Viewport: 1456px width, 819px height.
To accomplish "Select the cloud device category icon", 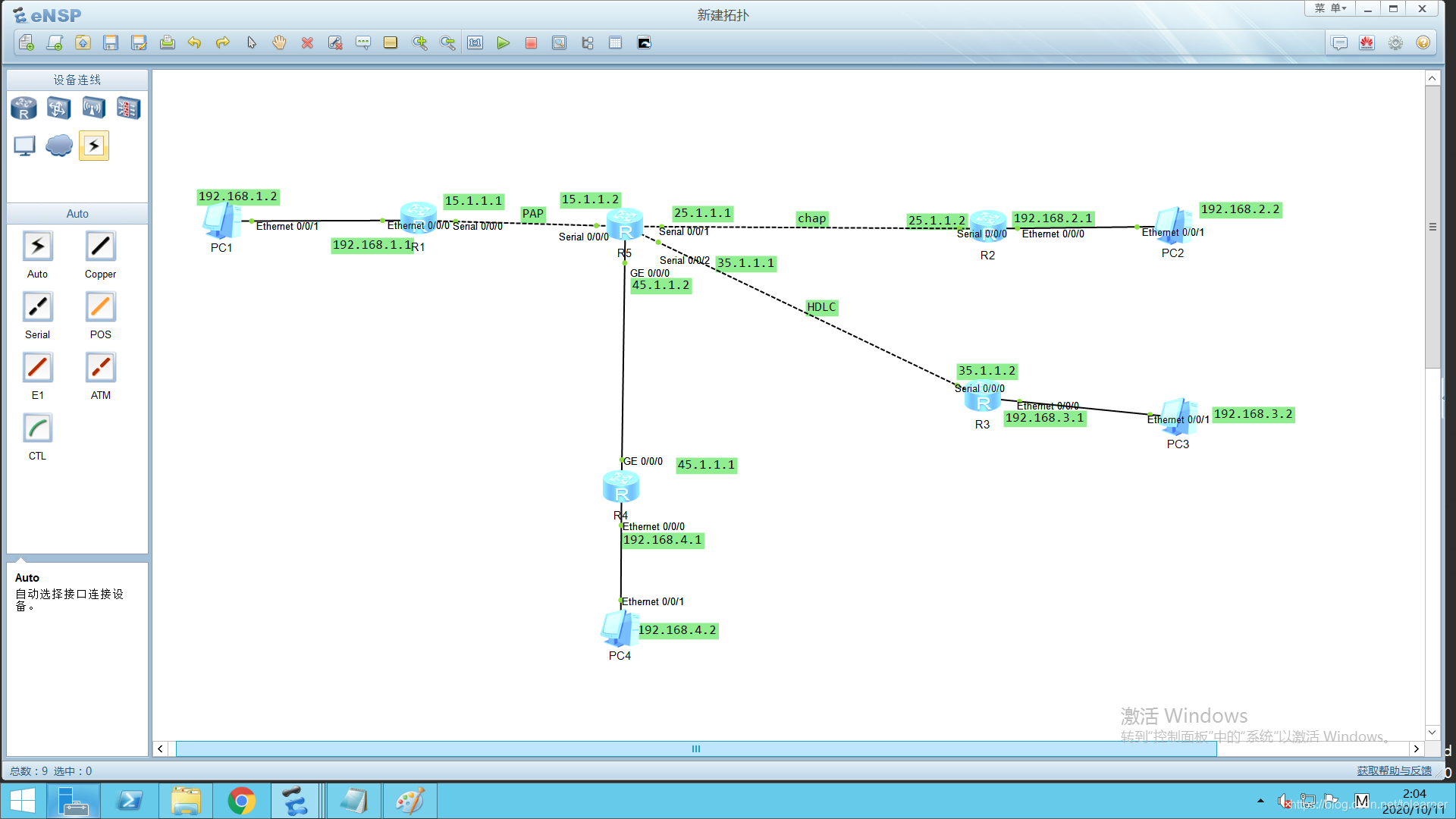I will 59,145.
